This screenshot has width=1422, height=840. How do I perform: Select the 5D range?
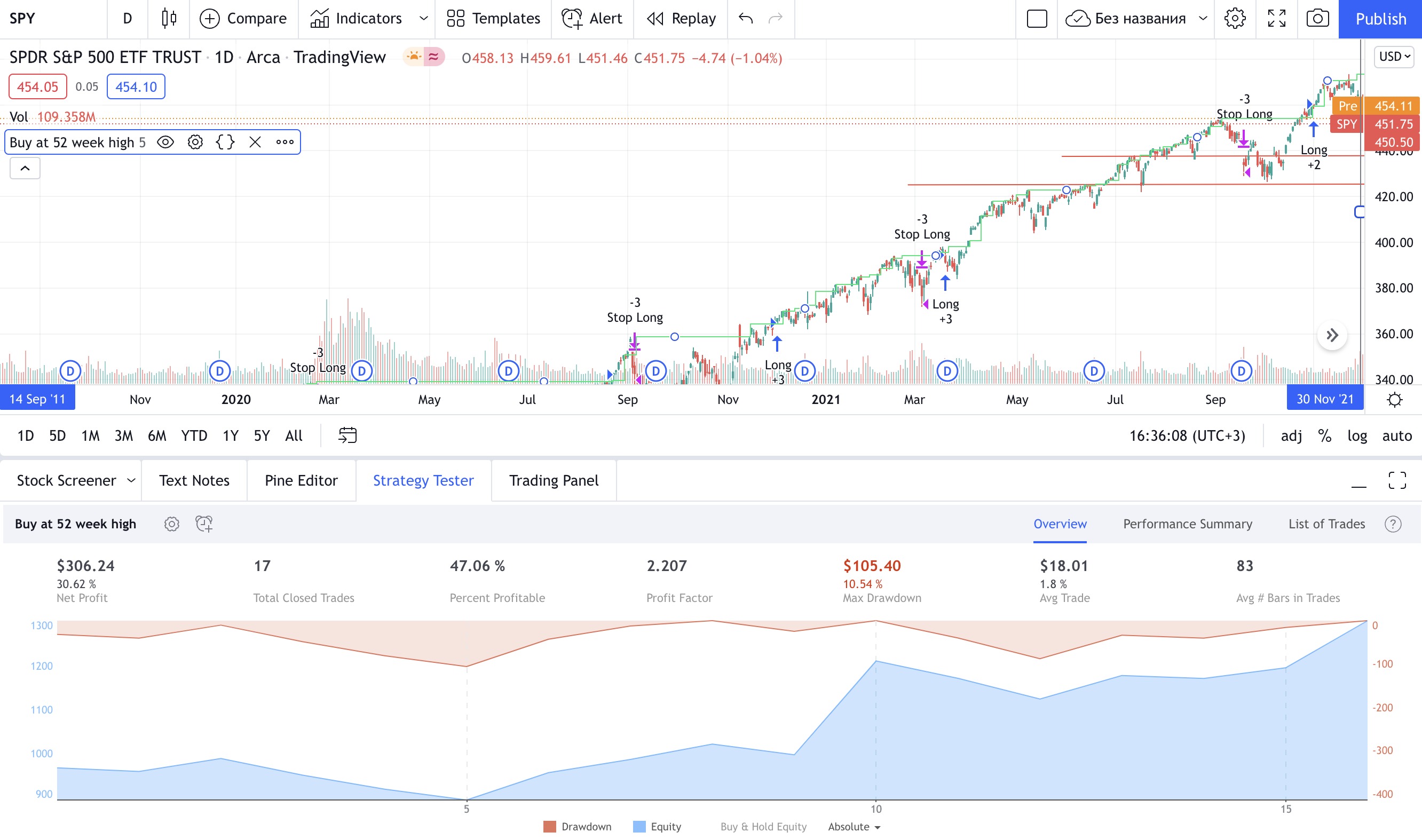tap(57, 435)
